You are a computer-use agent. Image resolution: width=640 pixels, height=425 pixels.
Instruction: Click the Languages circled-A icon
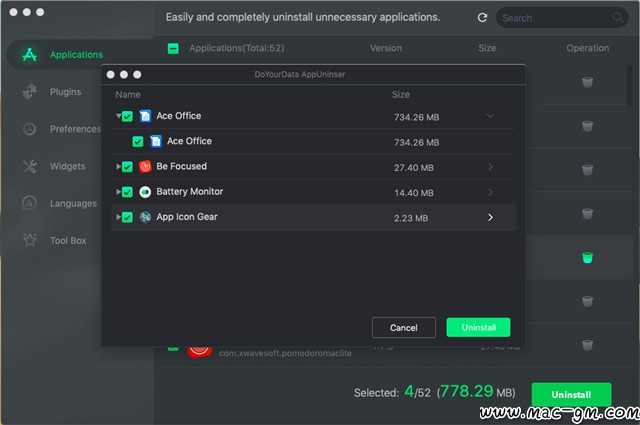point(29,203)
